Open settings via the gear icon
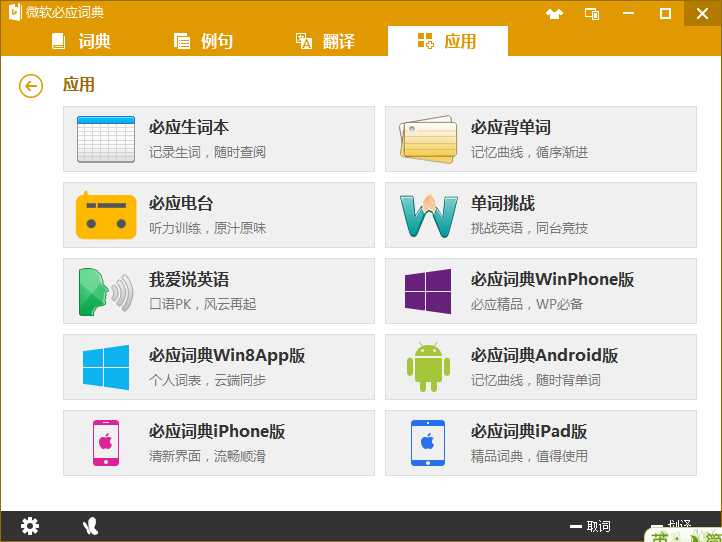This screenshot has height=542, width=722. pyautogui.click(x=30, y=526)
